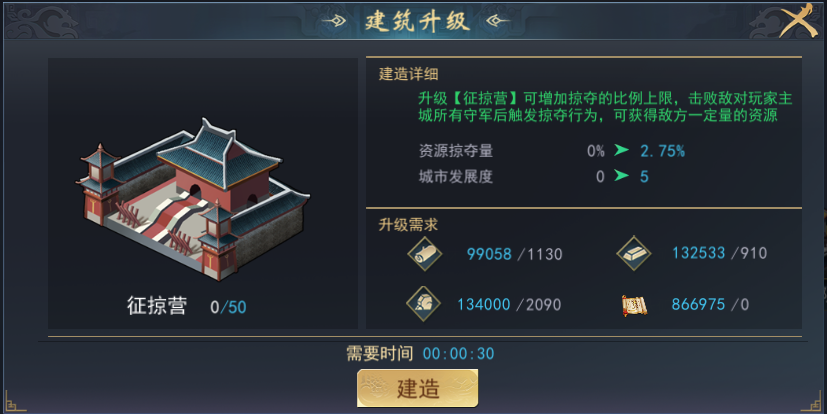Close the 建筑升级 dialog with sword icon
The width and height of the screenshot is (827, 414).
799,20
